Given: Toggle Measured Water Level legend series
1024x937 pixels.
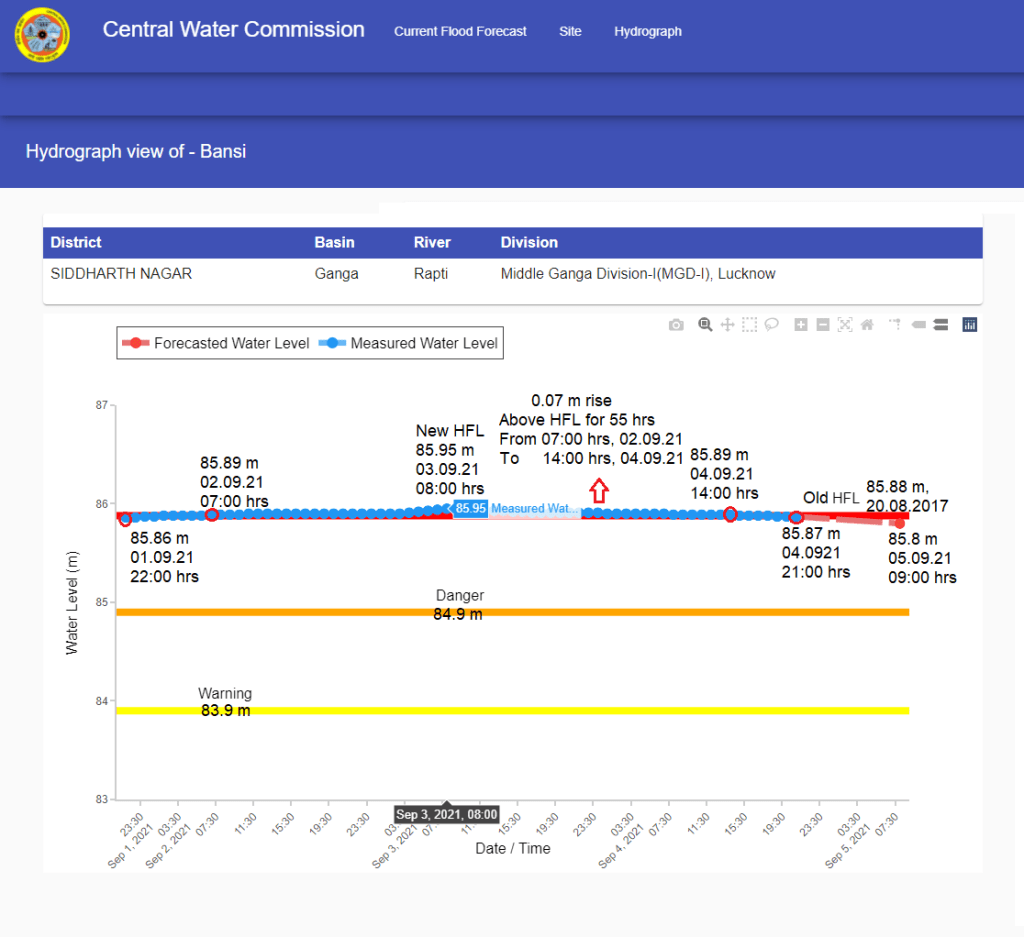Looking at the screenshot, I should click(x=410, y=343).
